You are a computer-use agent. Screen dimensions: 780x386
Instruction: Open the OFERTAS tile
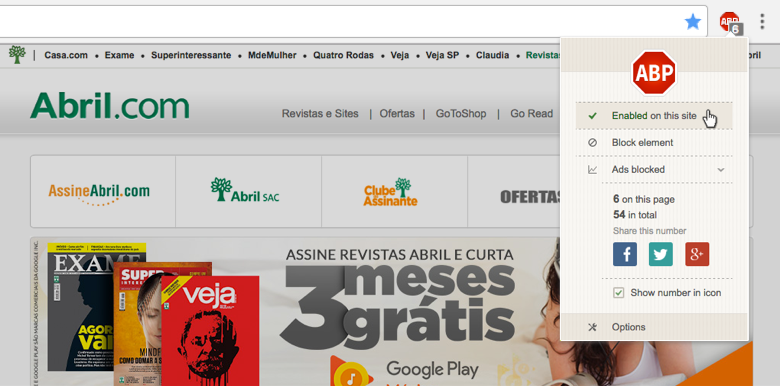514,192
